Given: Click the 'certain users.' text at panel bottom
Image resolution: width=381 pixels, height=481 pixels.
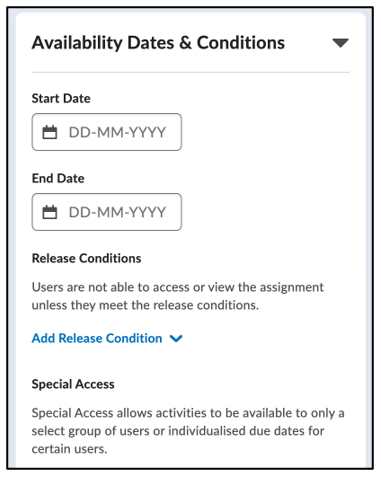Looking at the screenshot, I should coord(69,449).
